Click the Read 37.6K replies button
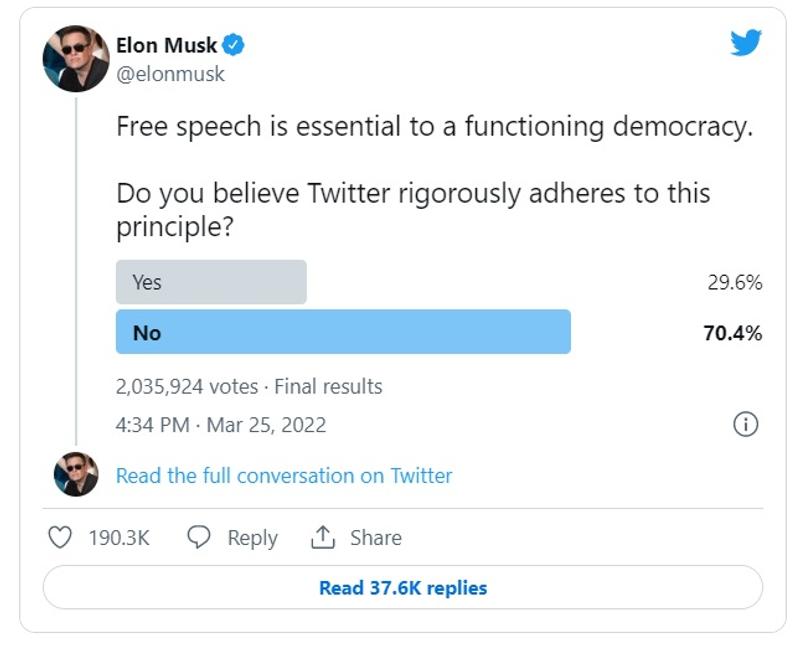 402,588
